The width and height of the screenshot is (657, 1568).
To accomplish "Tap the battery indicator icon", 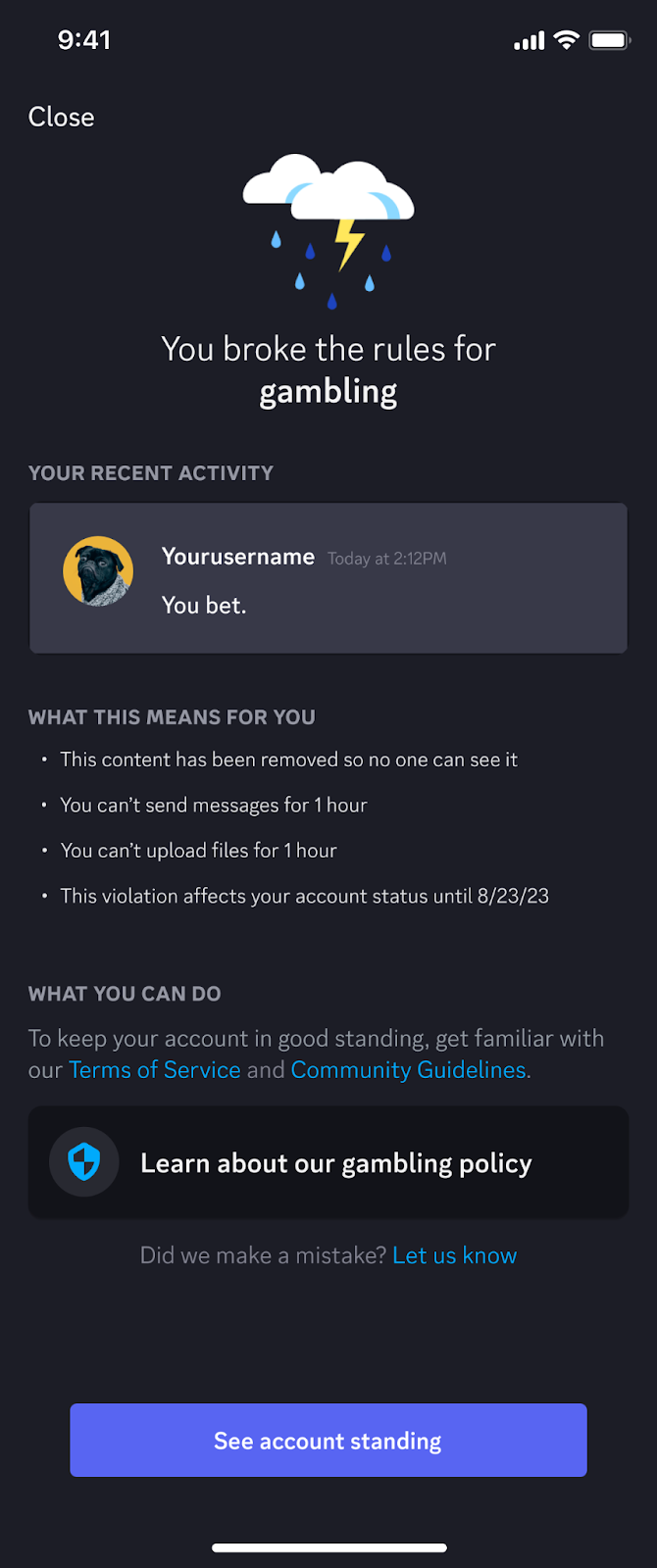I will (609, 40).
